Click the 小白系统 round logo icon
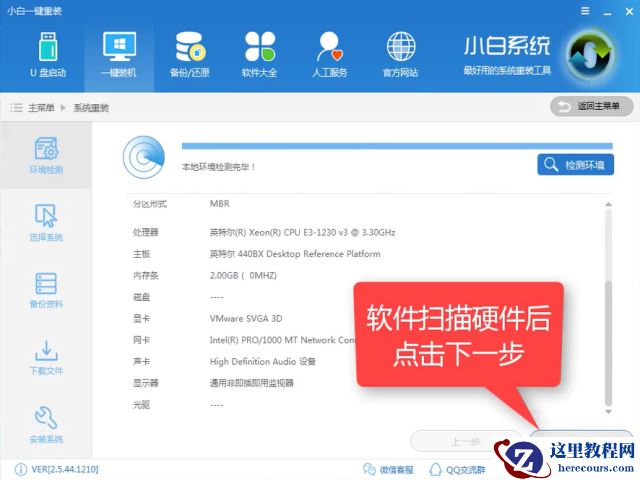 coord(590,55)
